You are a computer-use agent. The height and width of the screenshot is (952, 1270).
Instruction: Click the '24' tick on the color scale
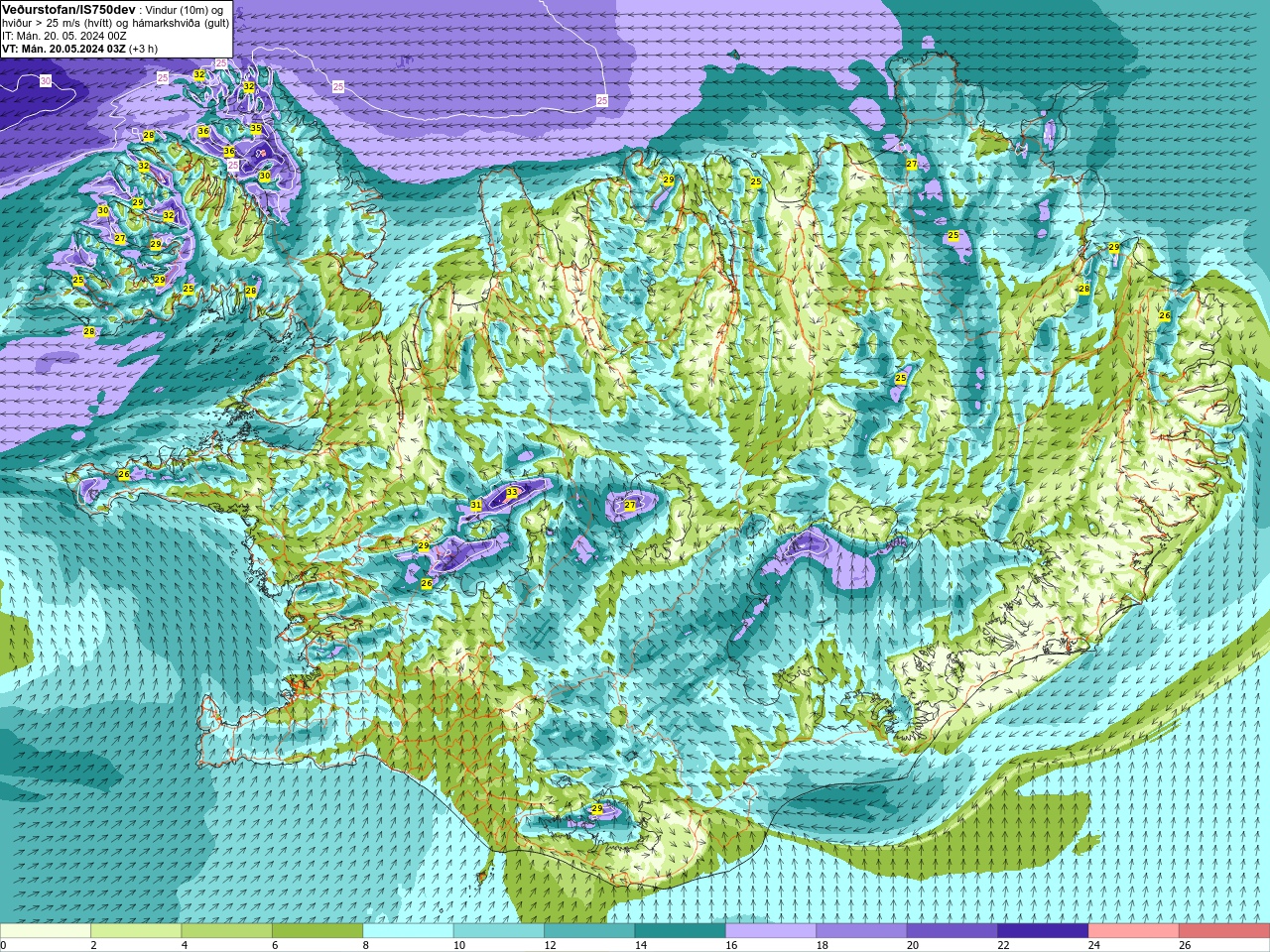tap(1093, 945)
